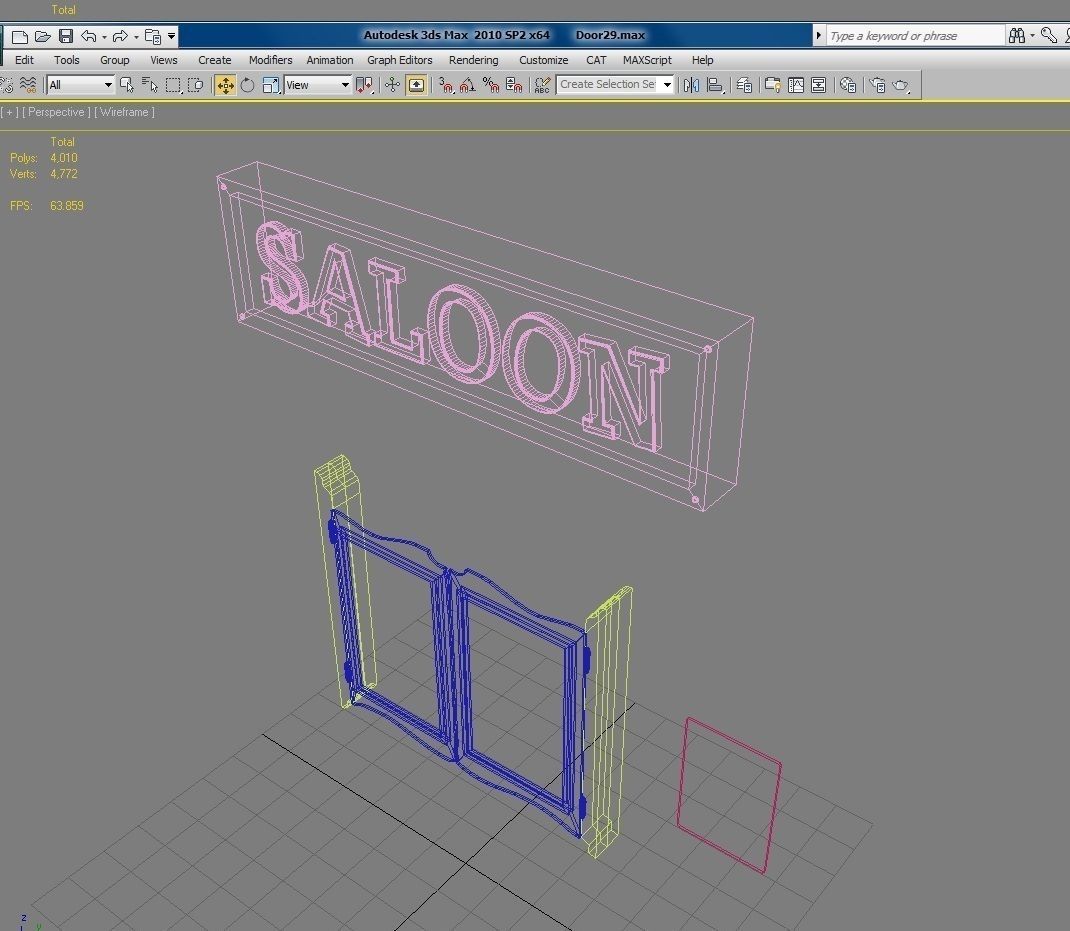Toggle Keyboard Shortcut Override

coord(416,85)
